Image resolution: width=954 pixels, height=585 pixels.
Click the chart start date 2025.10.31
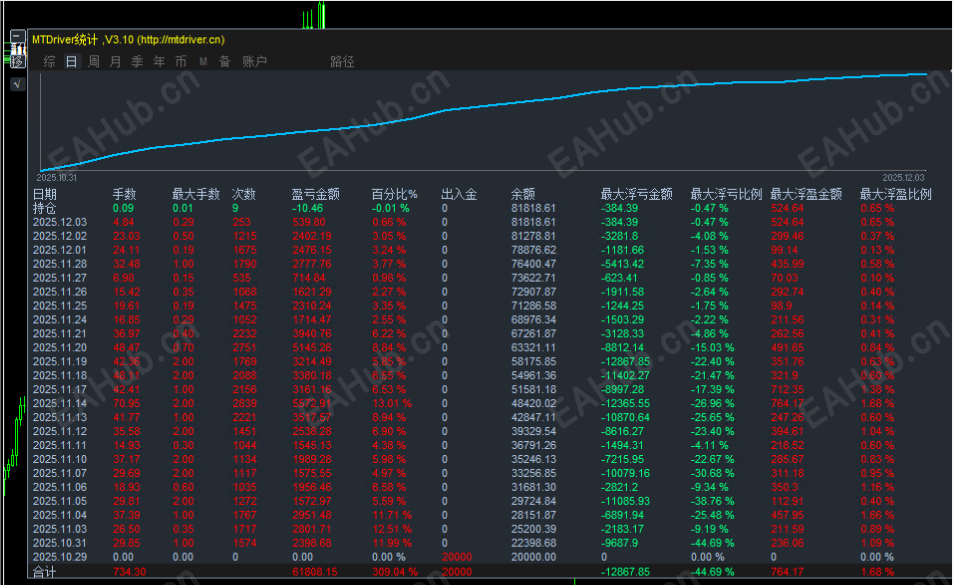[x=57, y=178]
